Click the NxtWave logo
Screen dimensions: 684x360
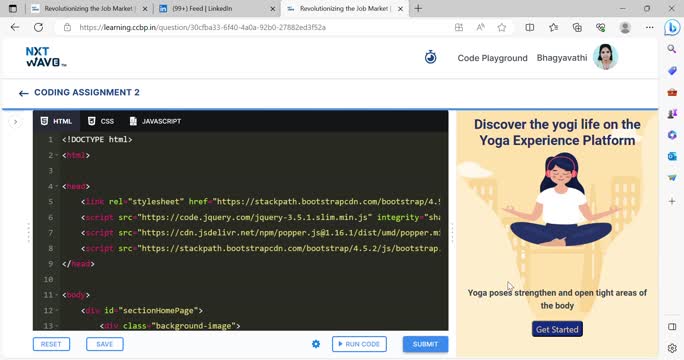[x=46, y=57]
